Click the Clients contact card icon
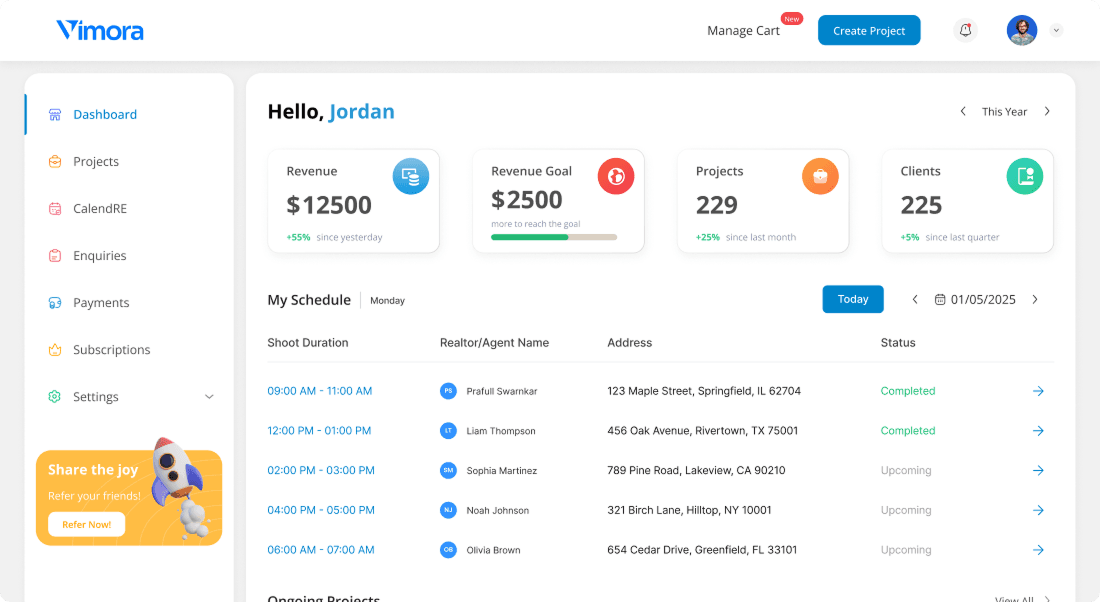 [1025, 176]
